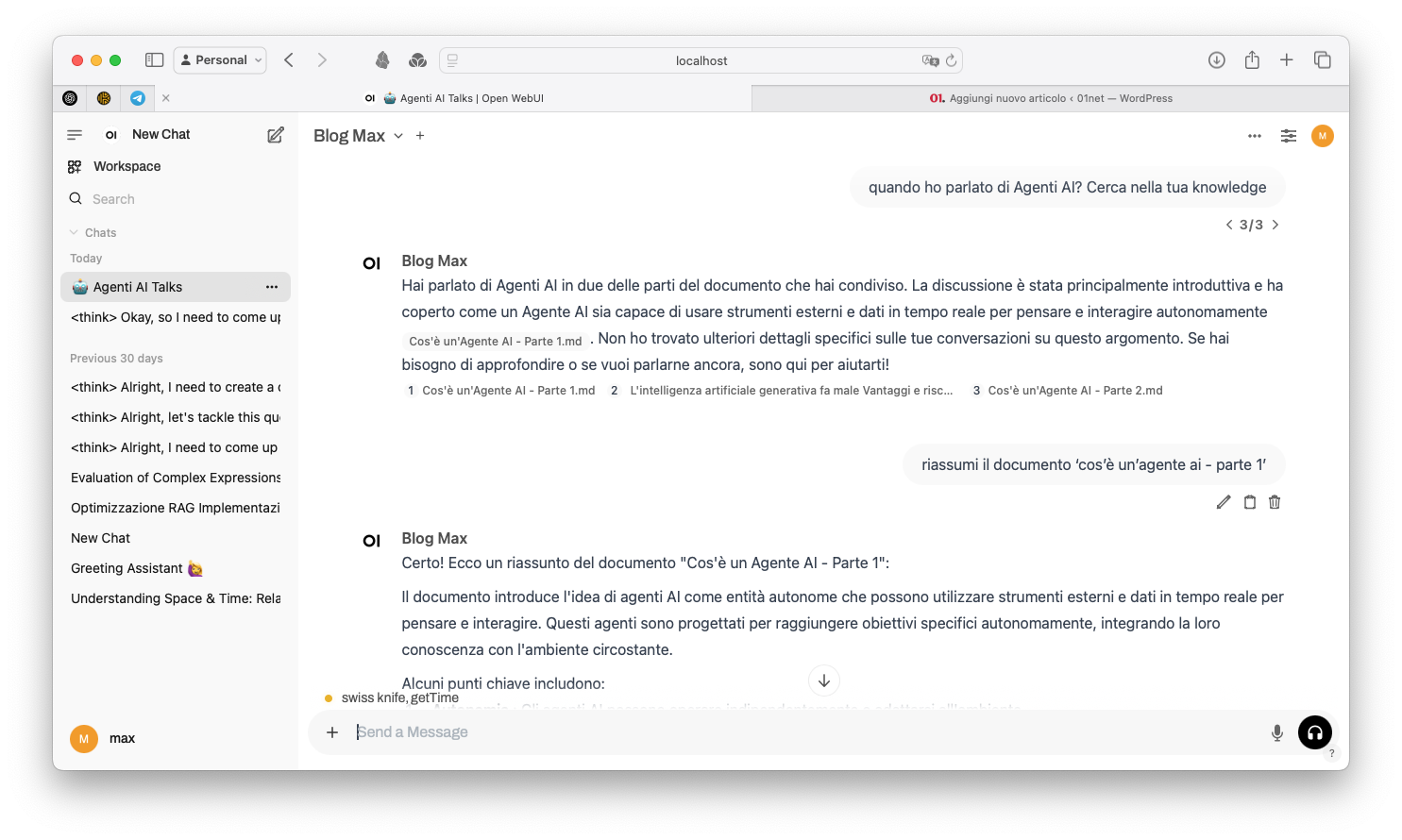Open the 'Understanding Space & Time' chat
This screenshot has width=1402, height=840.
coord(176,598)
